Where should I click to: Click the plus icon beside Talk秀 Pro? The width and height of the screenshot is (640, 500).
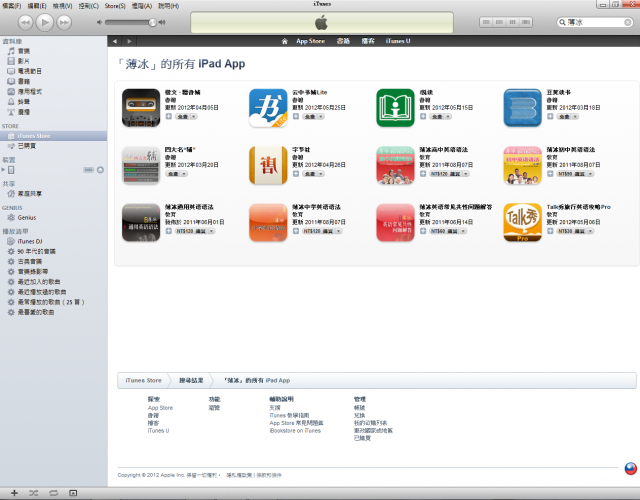550,231
